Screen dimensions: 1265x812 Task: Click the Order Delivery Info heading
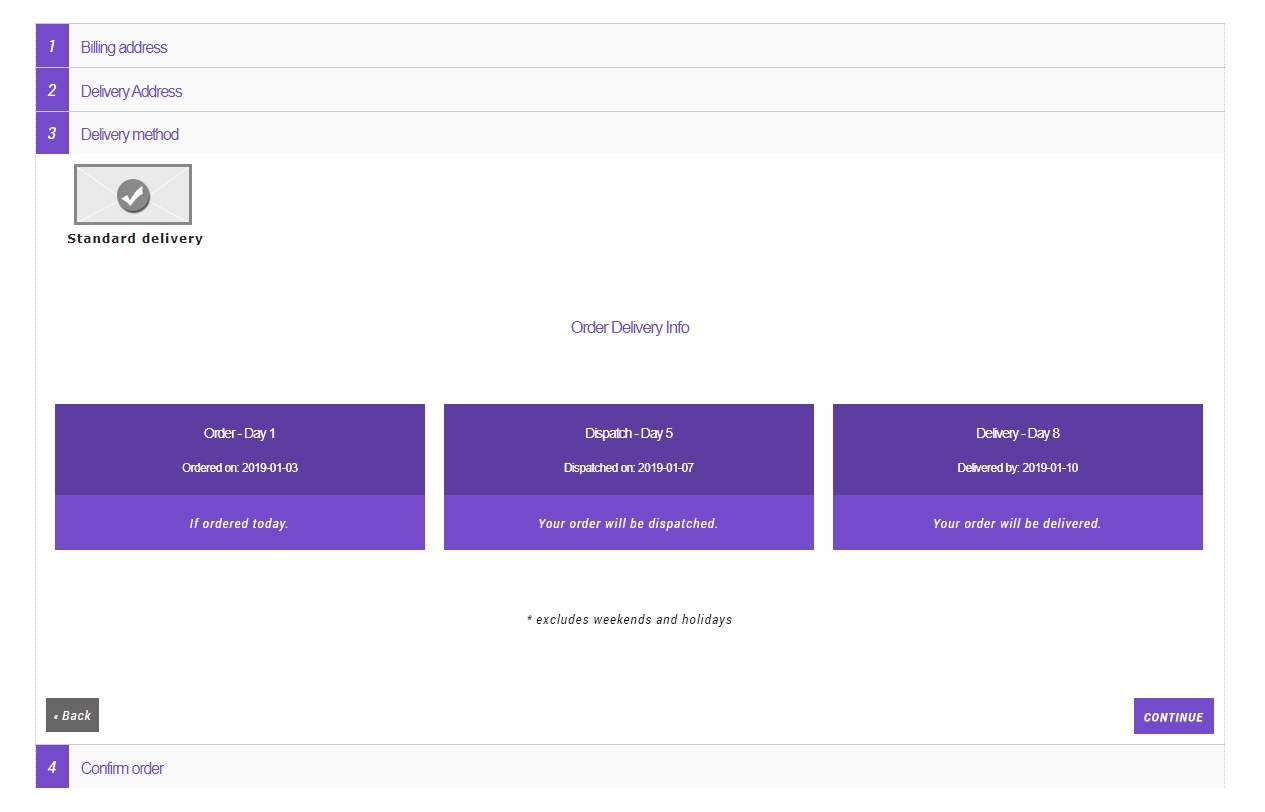pos(630,327)
